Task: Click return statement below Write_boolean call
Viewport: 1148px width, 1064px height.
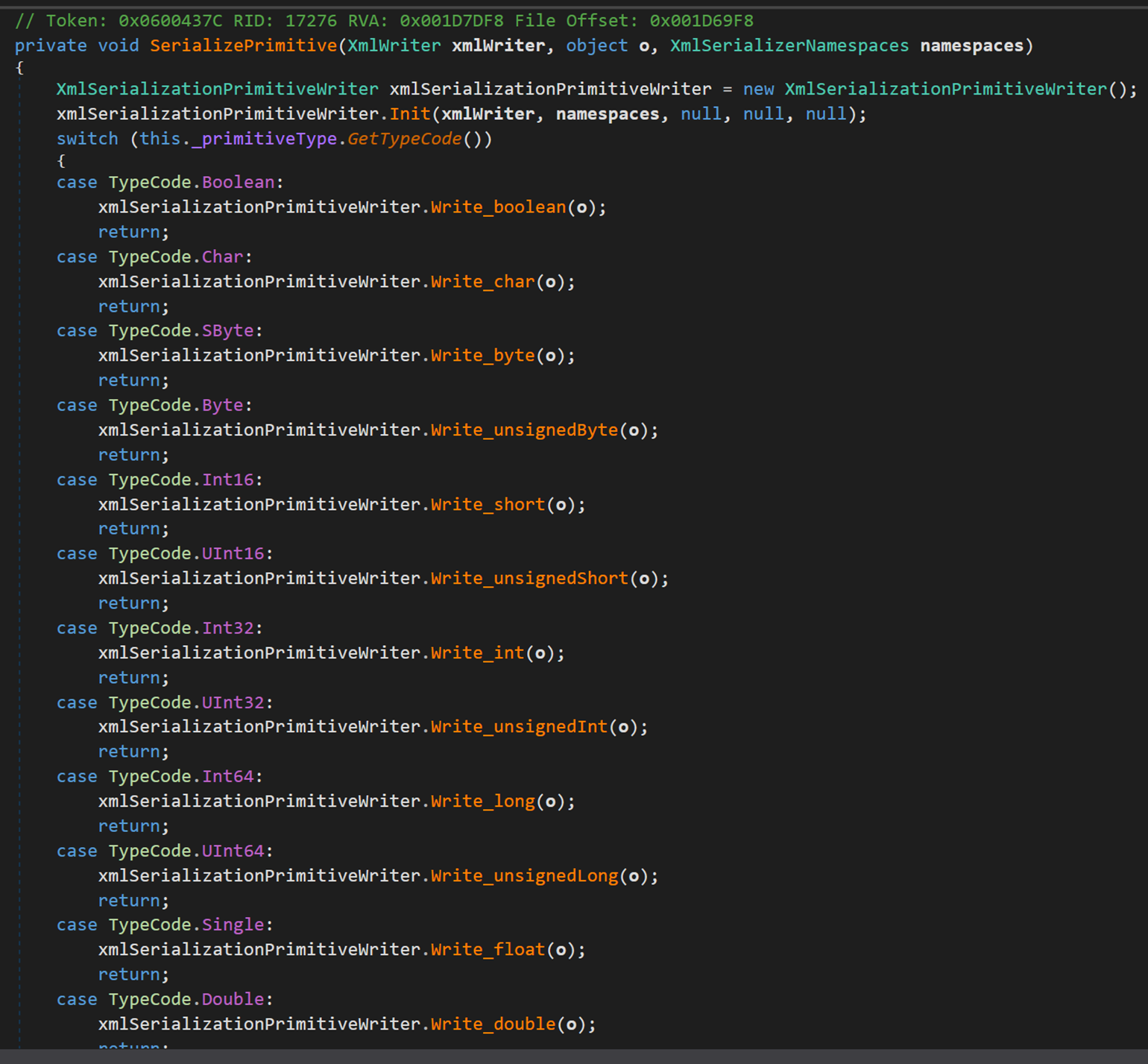Action: click(133, 233)
